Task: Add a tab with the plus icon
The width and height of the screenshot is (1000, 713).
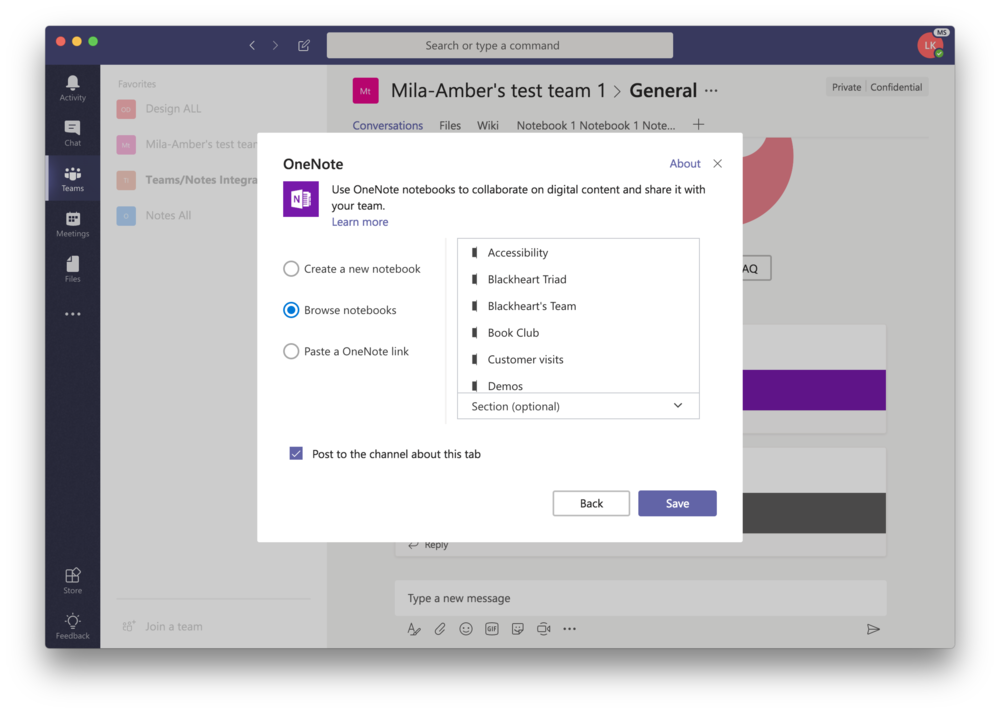Action: [x=698, y=124]
